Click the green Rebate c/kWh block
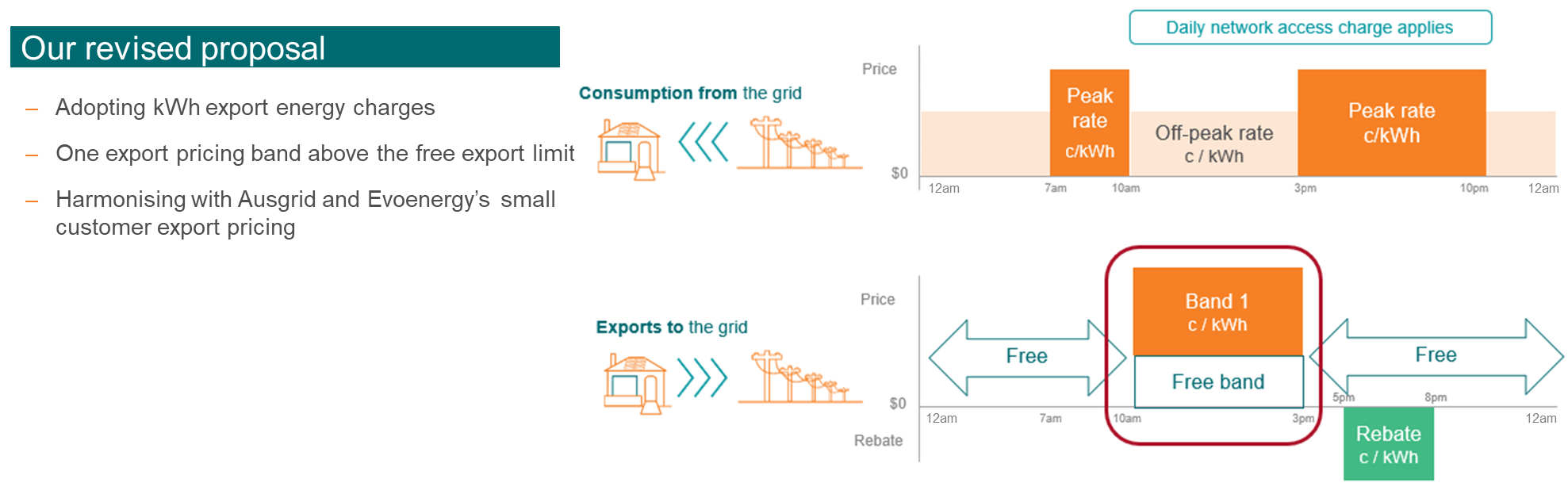 [x=1389, y=444]
